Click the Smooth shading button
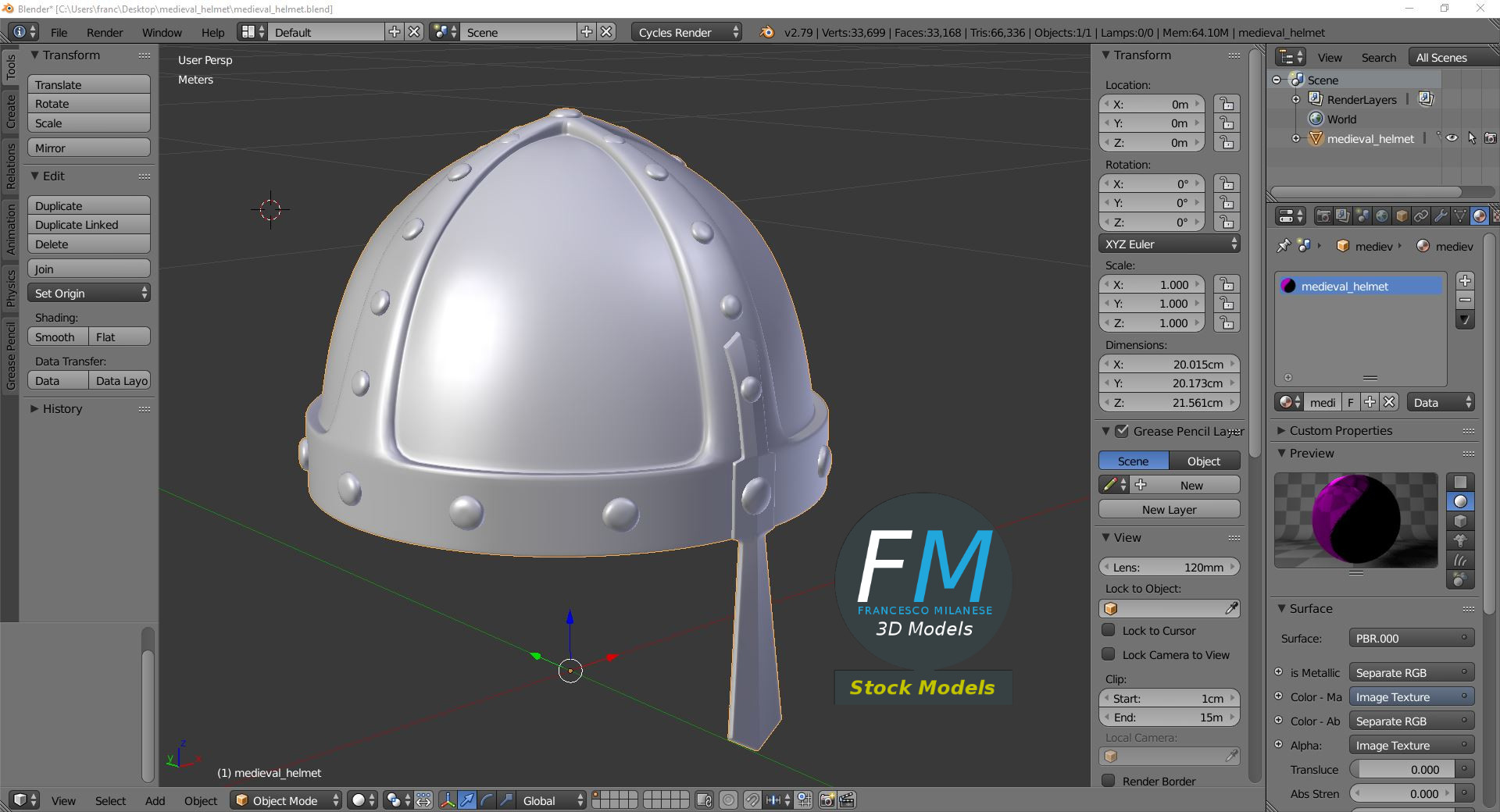This screenshot has width=1500, height=812. point(58,337)
